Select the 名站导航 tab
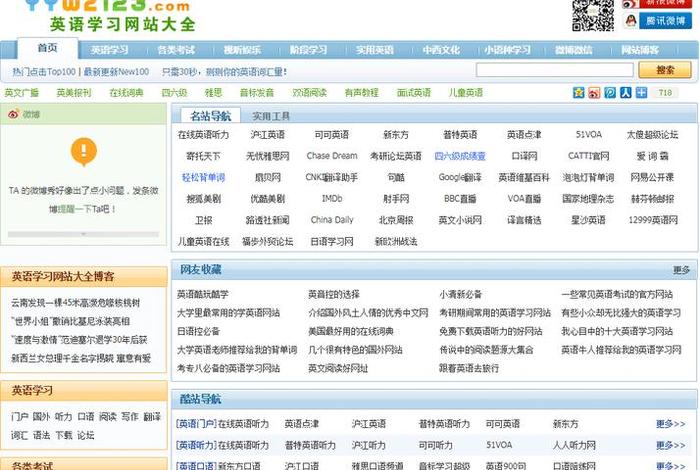Screen dimensions: 700x470 pyautogui.click(x=210, y=116)
